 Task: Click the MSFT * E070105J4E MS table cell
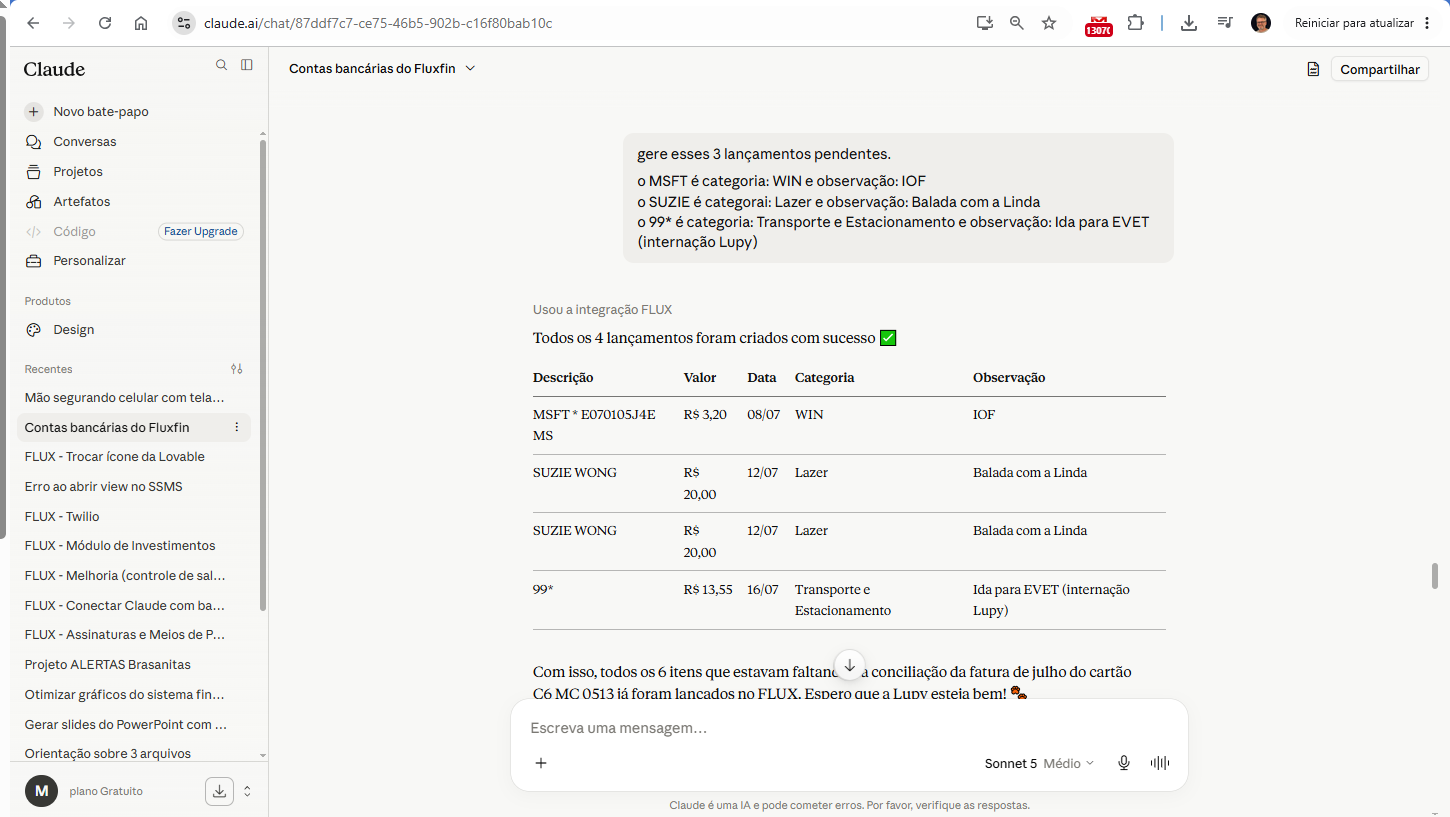coord(594,425)
